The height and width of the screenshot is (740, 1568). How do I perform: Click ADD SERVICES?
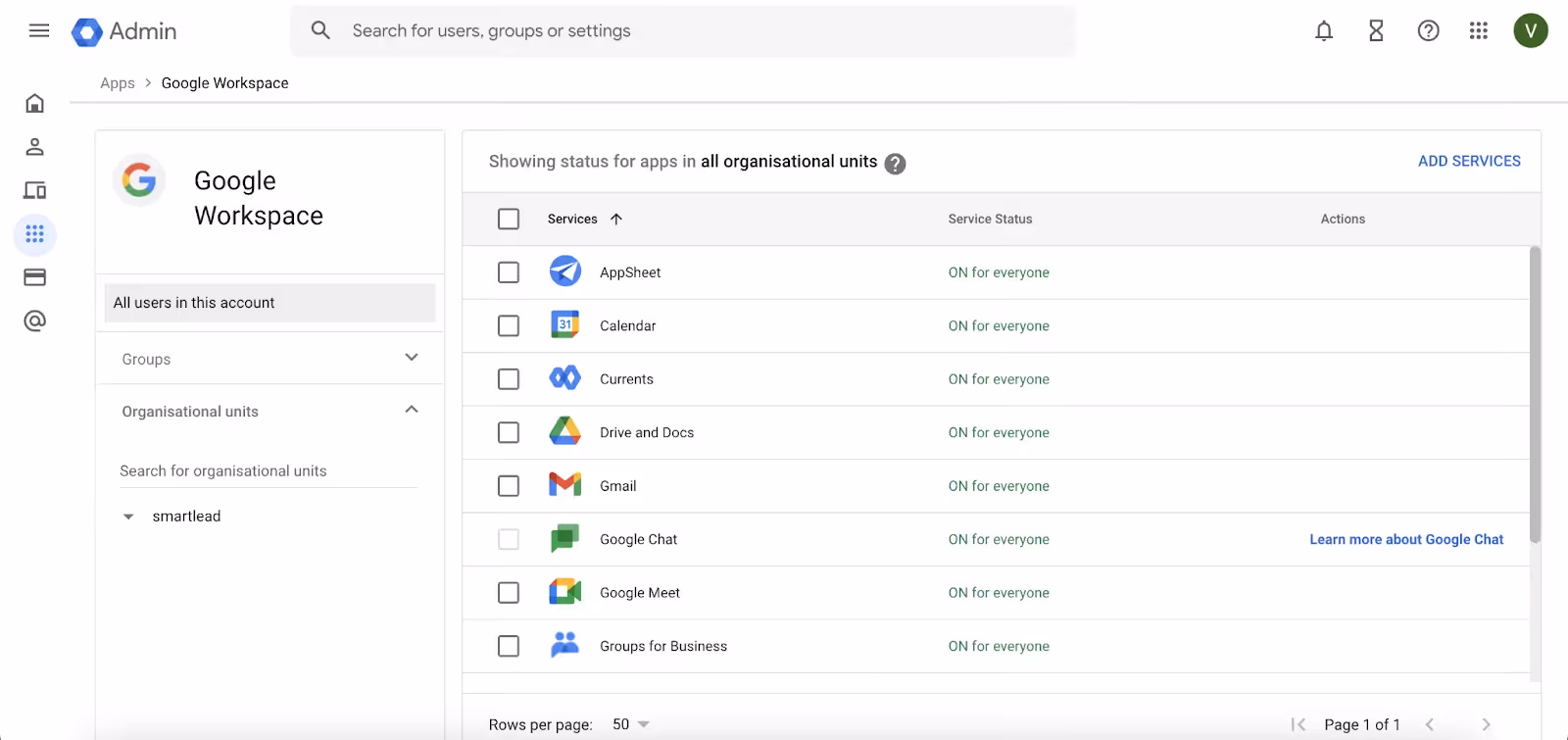click(x=1469, y=161)
